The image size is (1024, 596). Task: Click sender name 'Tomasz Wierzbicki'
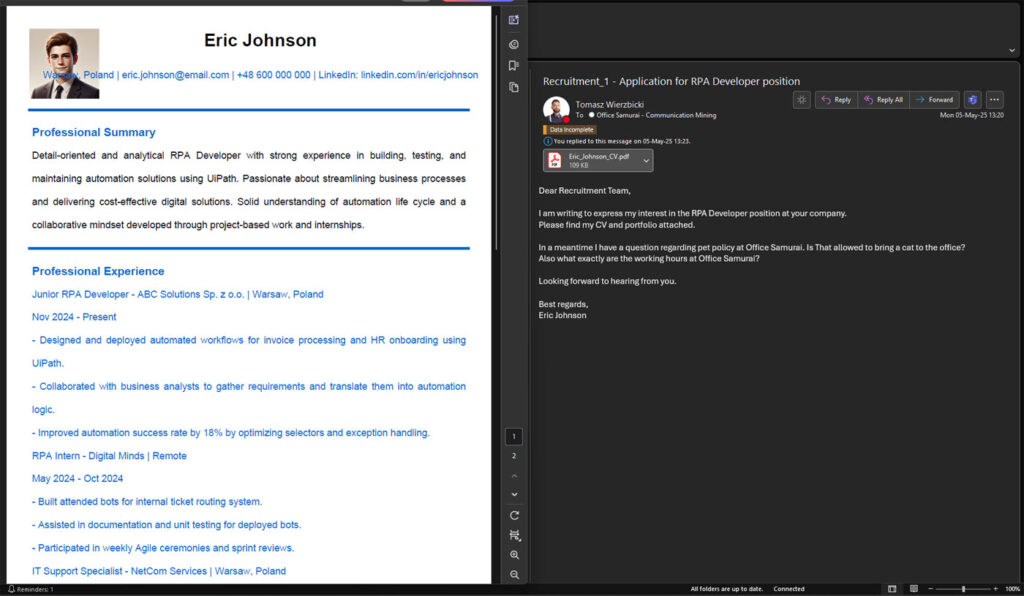[609, 104]
